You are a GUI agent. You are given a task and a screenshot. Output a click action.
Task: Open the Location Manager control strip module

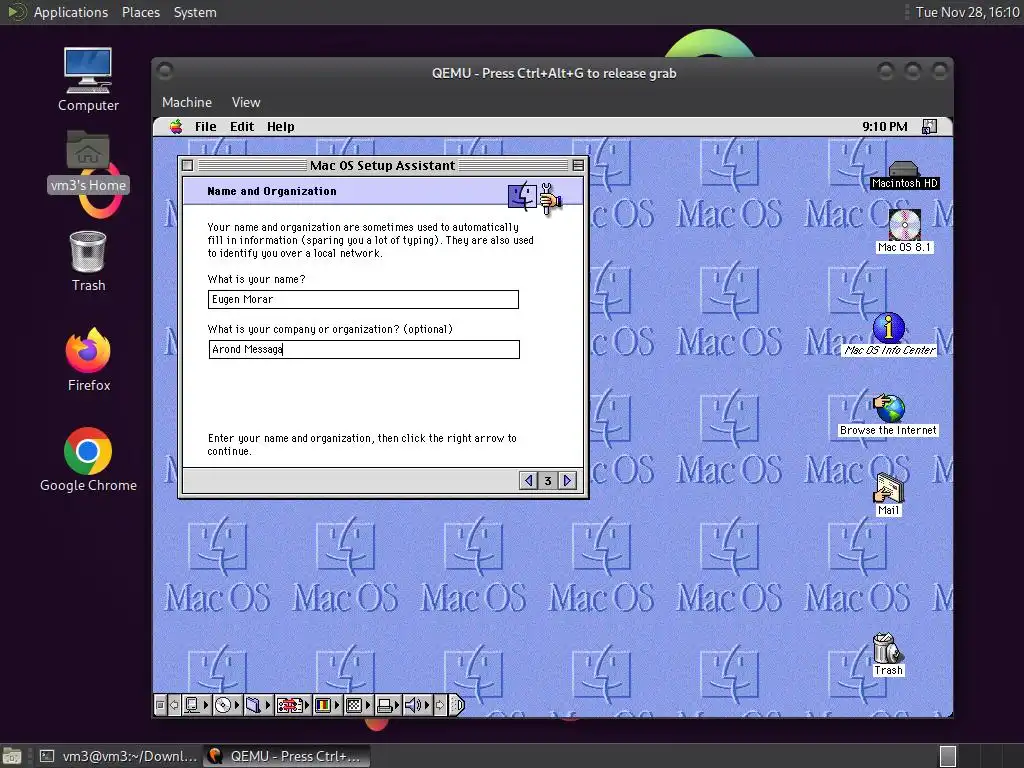(293, 705)
